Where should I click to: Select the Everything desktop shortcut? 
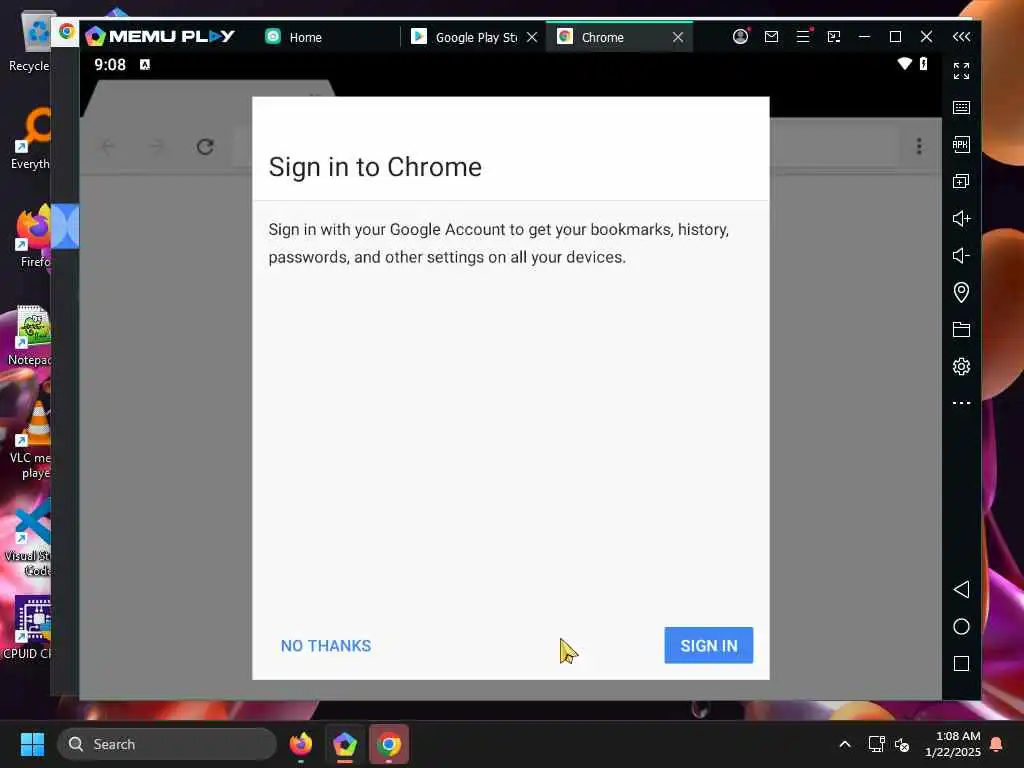click(31, 139)
